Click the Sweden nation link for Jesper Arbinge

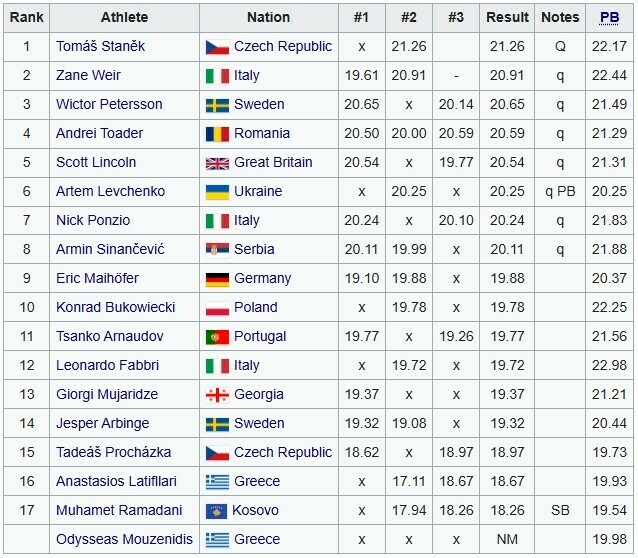coord(259,424)
